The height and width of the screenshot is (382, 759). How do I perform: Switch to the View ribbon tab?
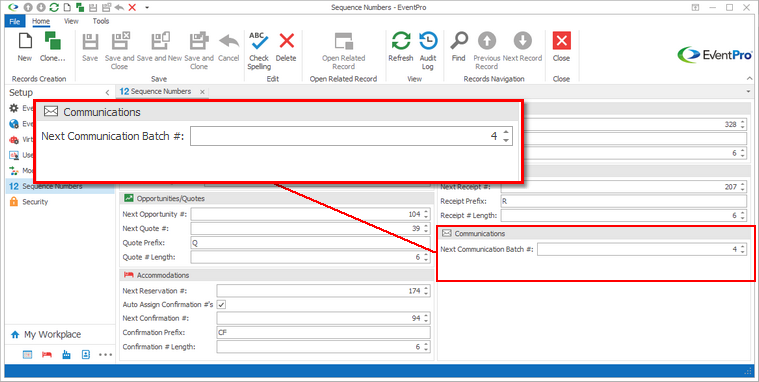(x=71, y=21)
